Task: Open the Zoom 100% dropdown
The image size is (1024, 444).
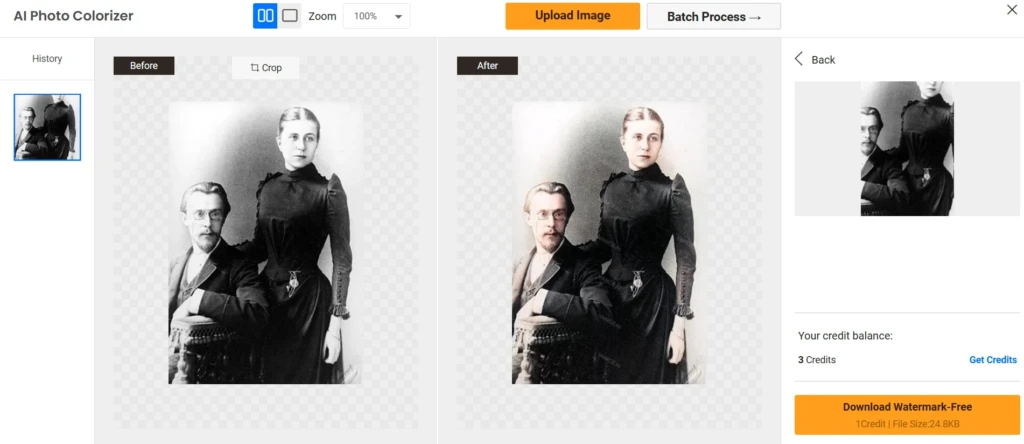Action: 377,16
